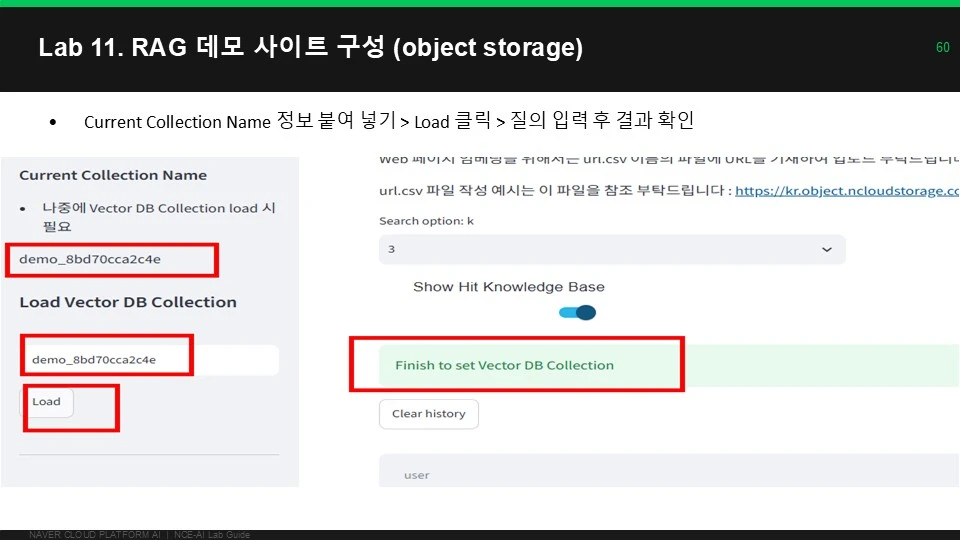
Task: Click the user chat input box
Action: tap(669, 471)
